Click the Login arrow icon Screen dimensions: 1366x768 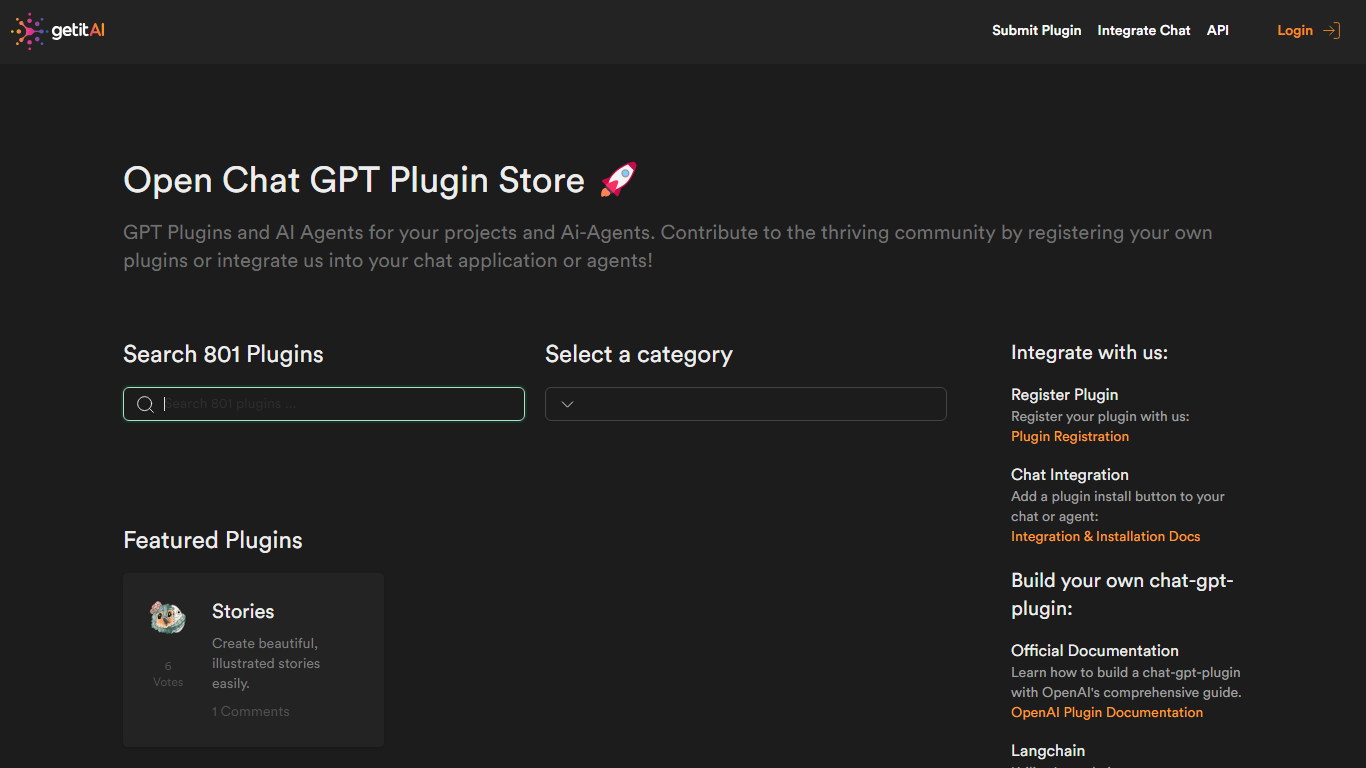(1331, 31)
